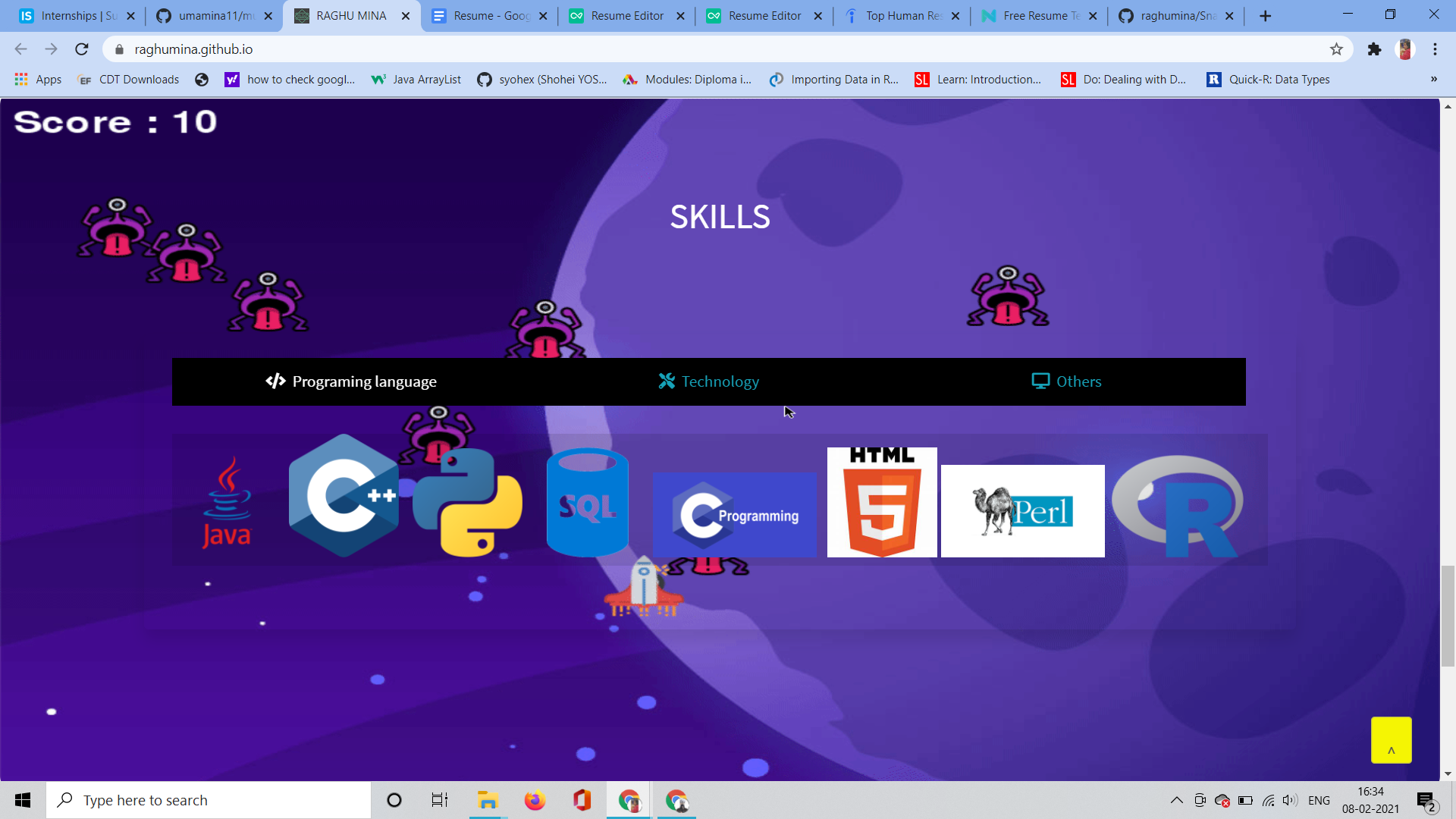Select the C Programming logo
The width and height of the screenshot is (1456, 819).
point(734,514)
